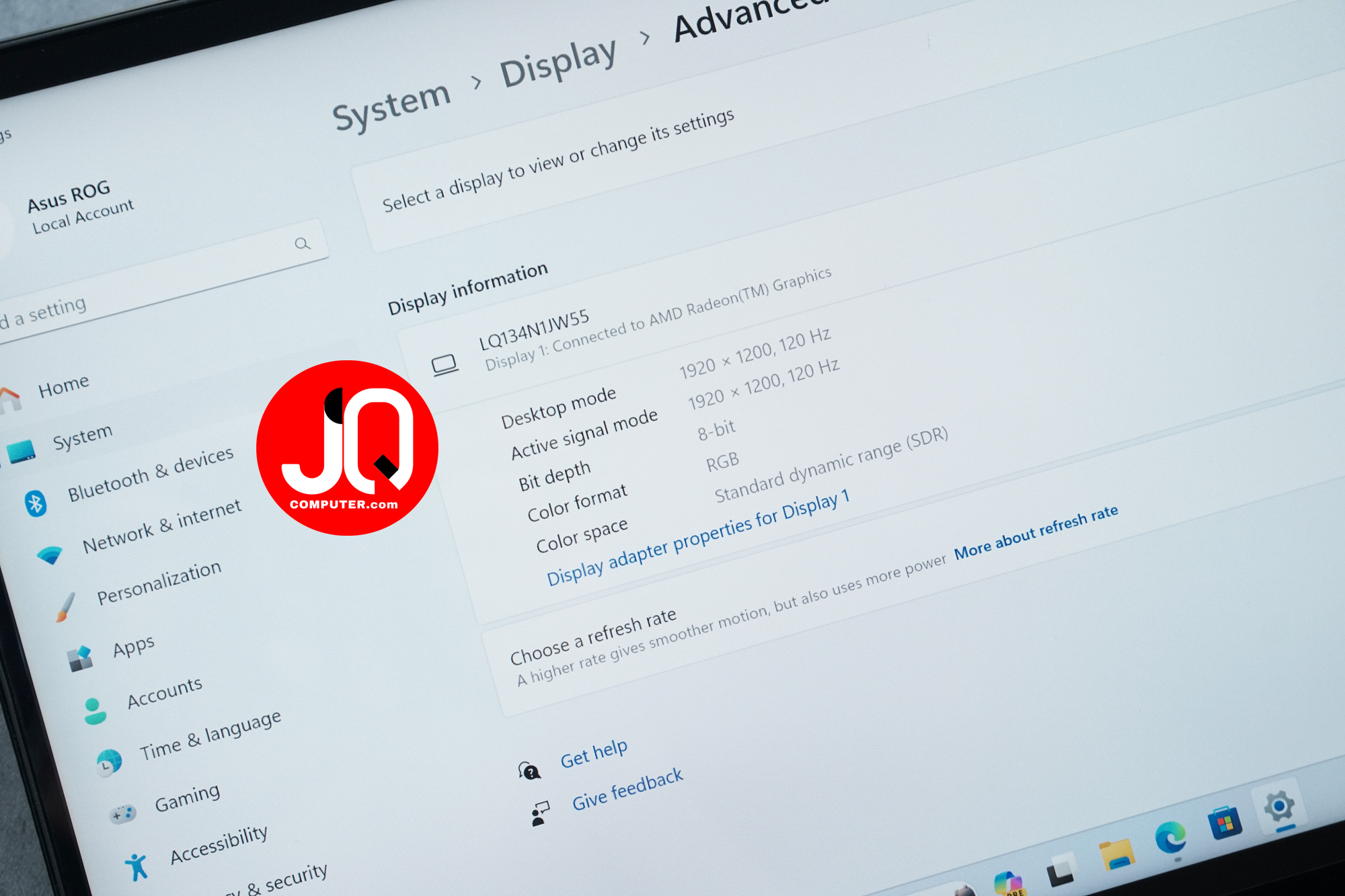Open Gaming settings label
Viewport: 1345px width, 896px height.
[x=188, y=797]
